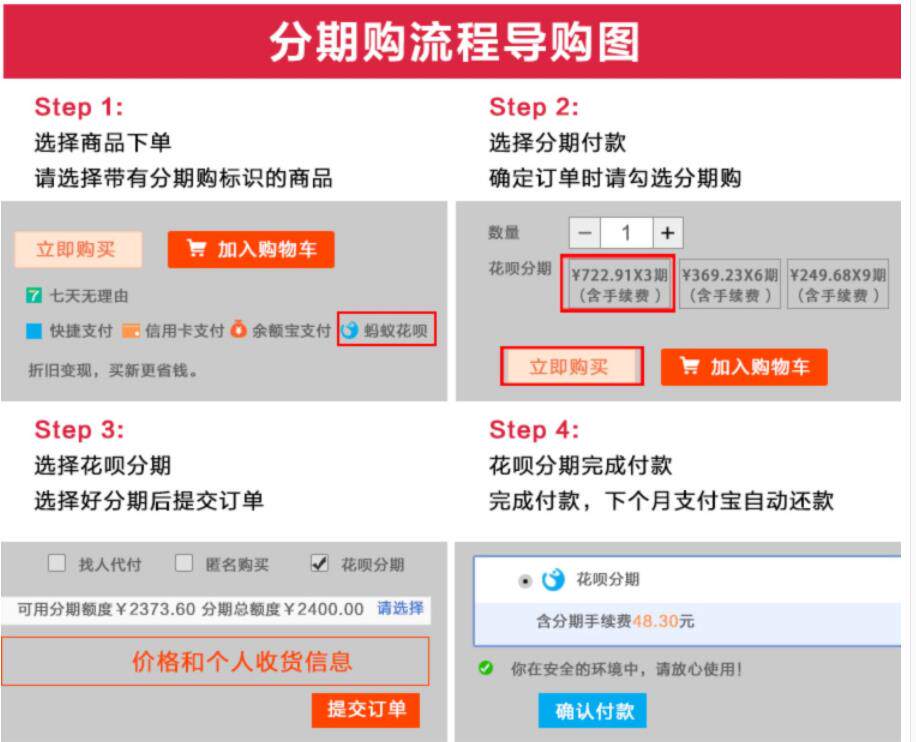916x742 pixels.
Task: Click the 余额宝支付 money bag icon
Action: 238,330
